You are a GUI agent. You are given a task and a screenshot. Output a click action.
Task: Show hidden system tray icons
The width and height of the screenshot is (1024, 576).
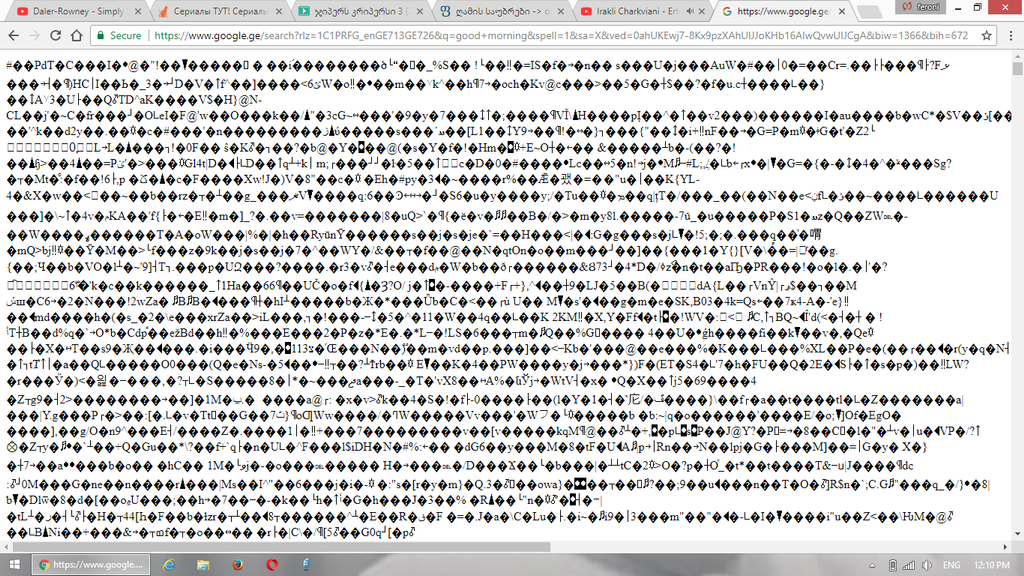[x=872, y=565]
